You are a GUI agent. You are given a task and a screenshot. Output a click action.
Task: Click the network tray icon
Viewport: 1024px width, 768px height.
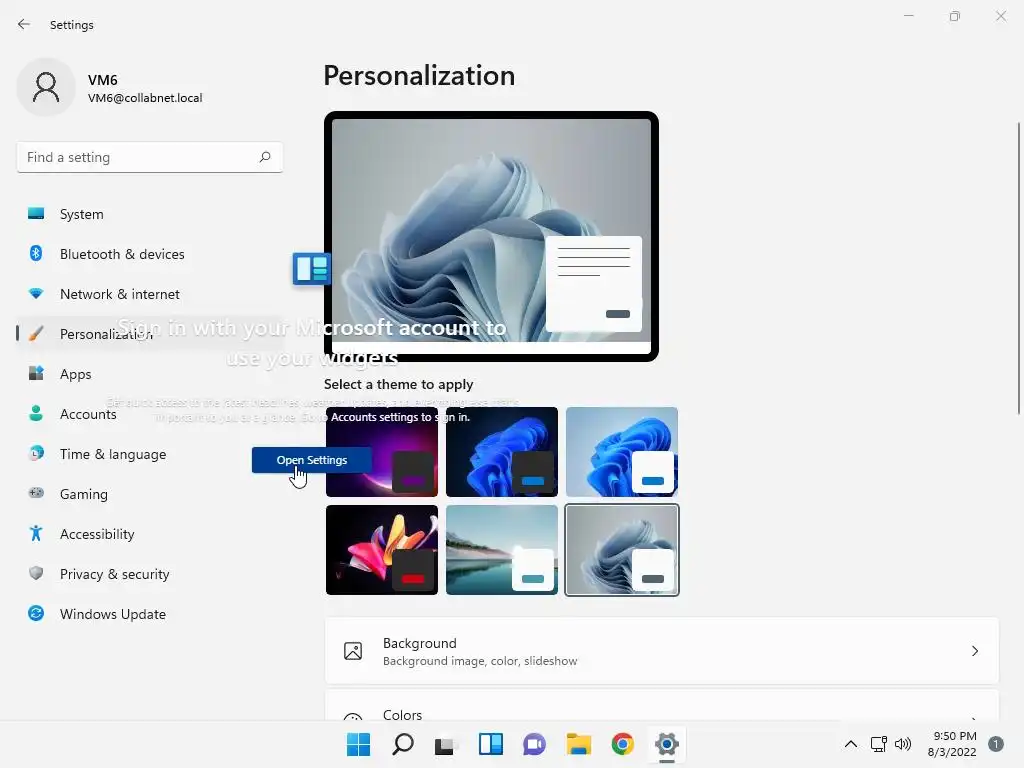[878, 744]
